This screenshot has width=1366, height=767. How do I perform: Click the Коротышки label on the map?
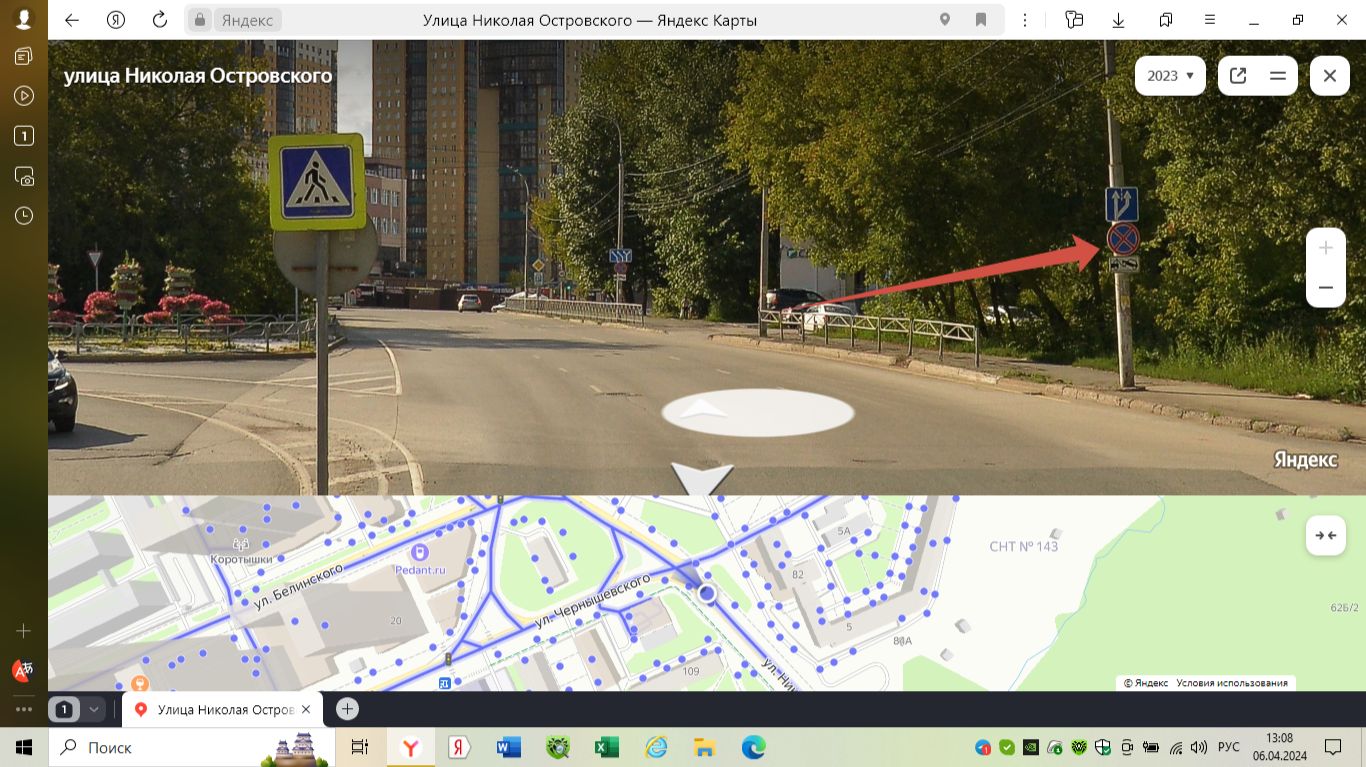click(x=241, y=560)
